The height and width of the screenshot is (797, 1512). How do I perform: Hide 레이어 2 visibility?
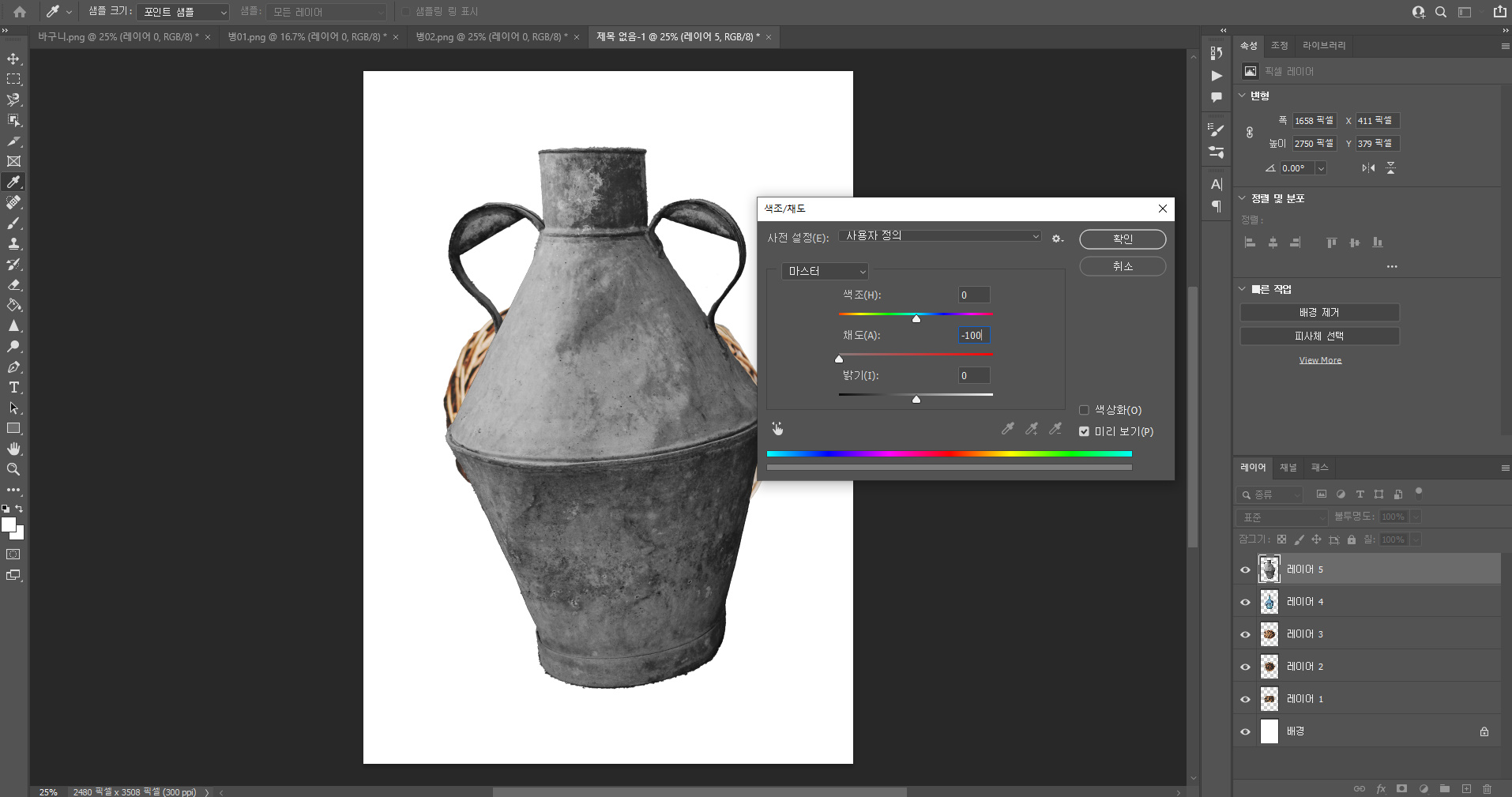click(1246, 667)
